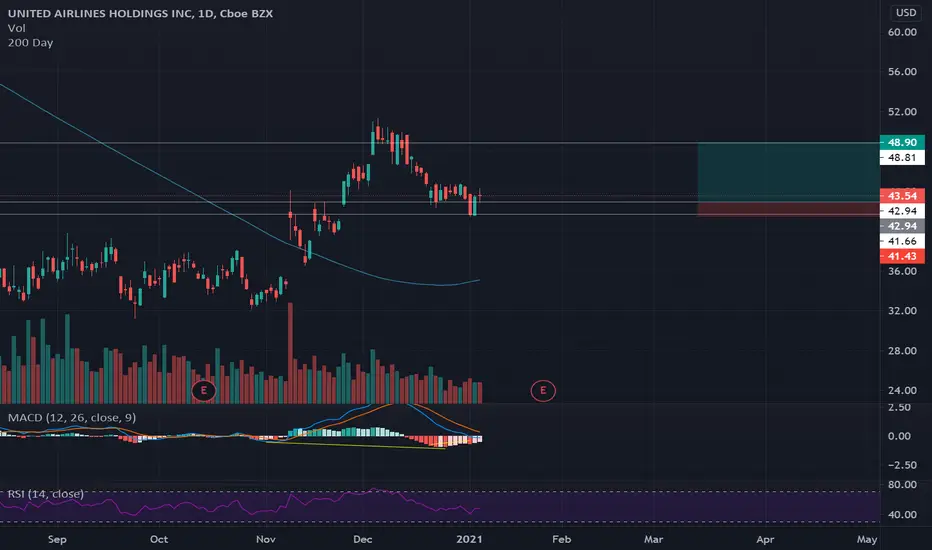932x550 pixels.
Task: Select the green profit zone of the position
Action: pos(789,172)
